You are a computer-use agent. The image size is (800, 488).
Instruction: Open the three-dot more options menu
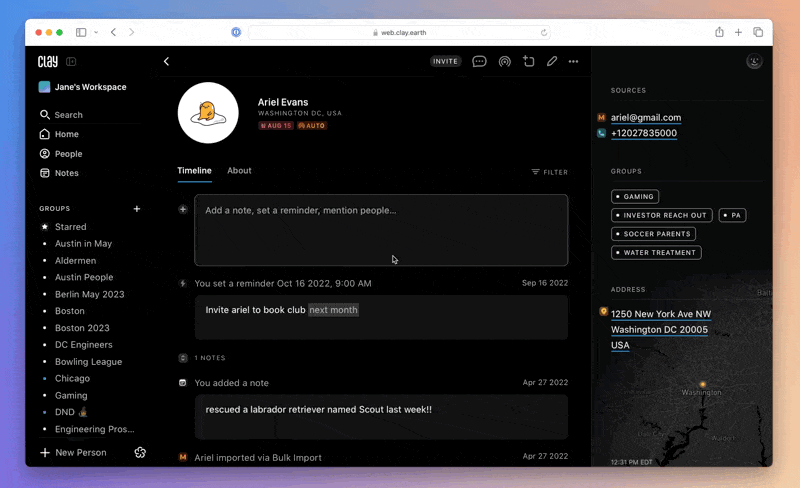pyautogui.click(x=573, y=62)
